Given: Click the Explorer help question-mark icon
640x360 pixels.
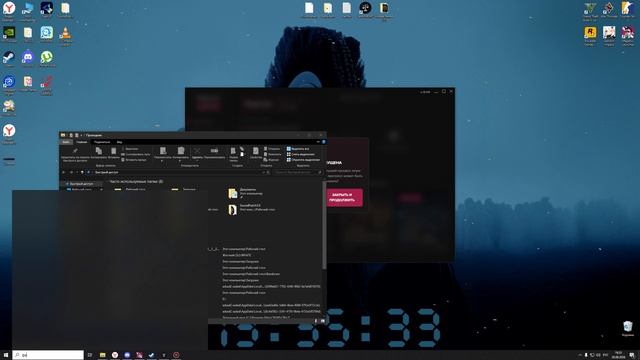Looking at the screenshot, I should tap(324, 142).
